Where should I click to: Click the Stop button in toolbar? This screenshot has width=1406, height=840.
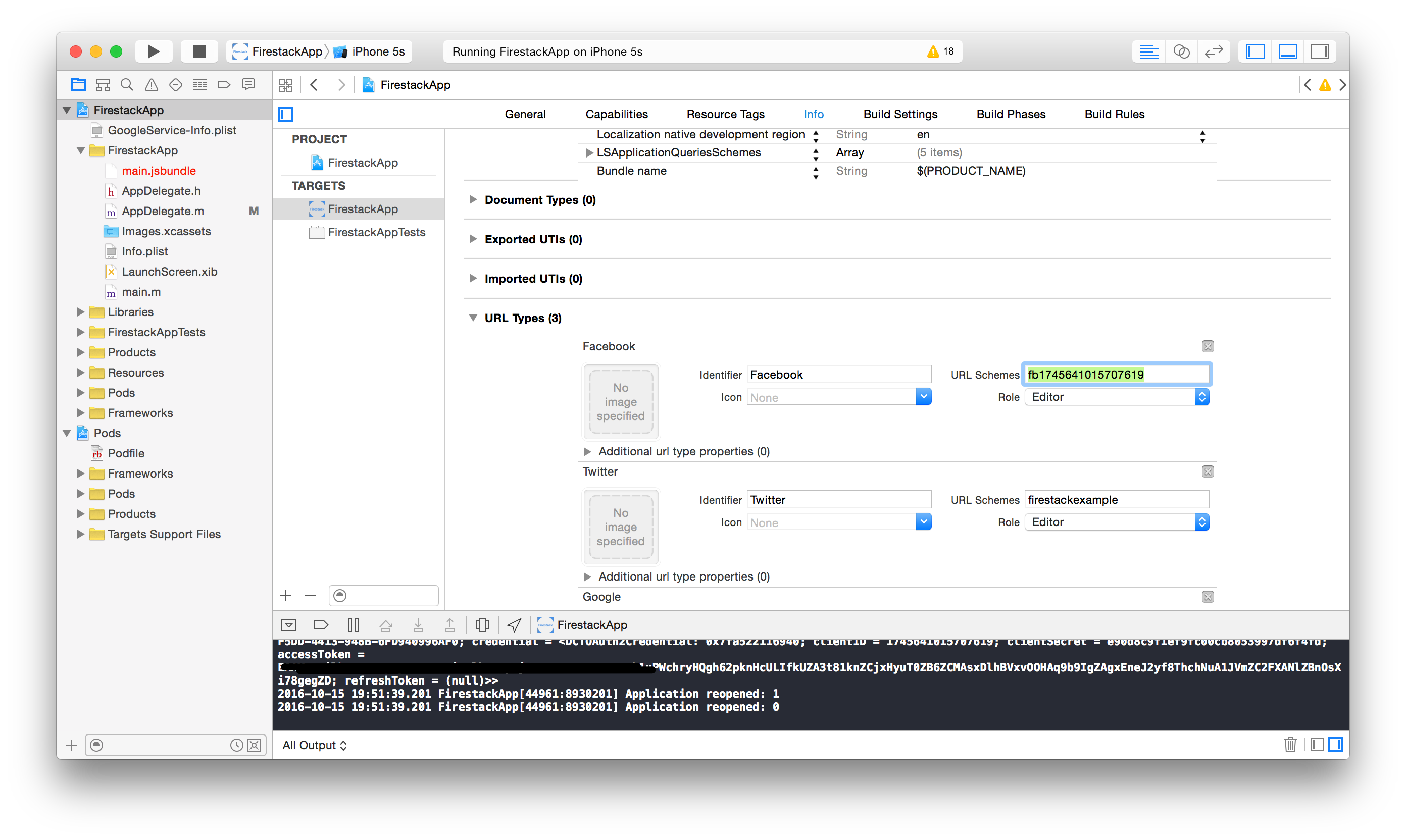[199, 51]
